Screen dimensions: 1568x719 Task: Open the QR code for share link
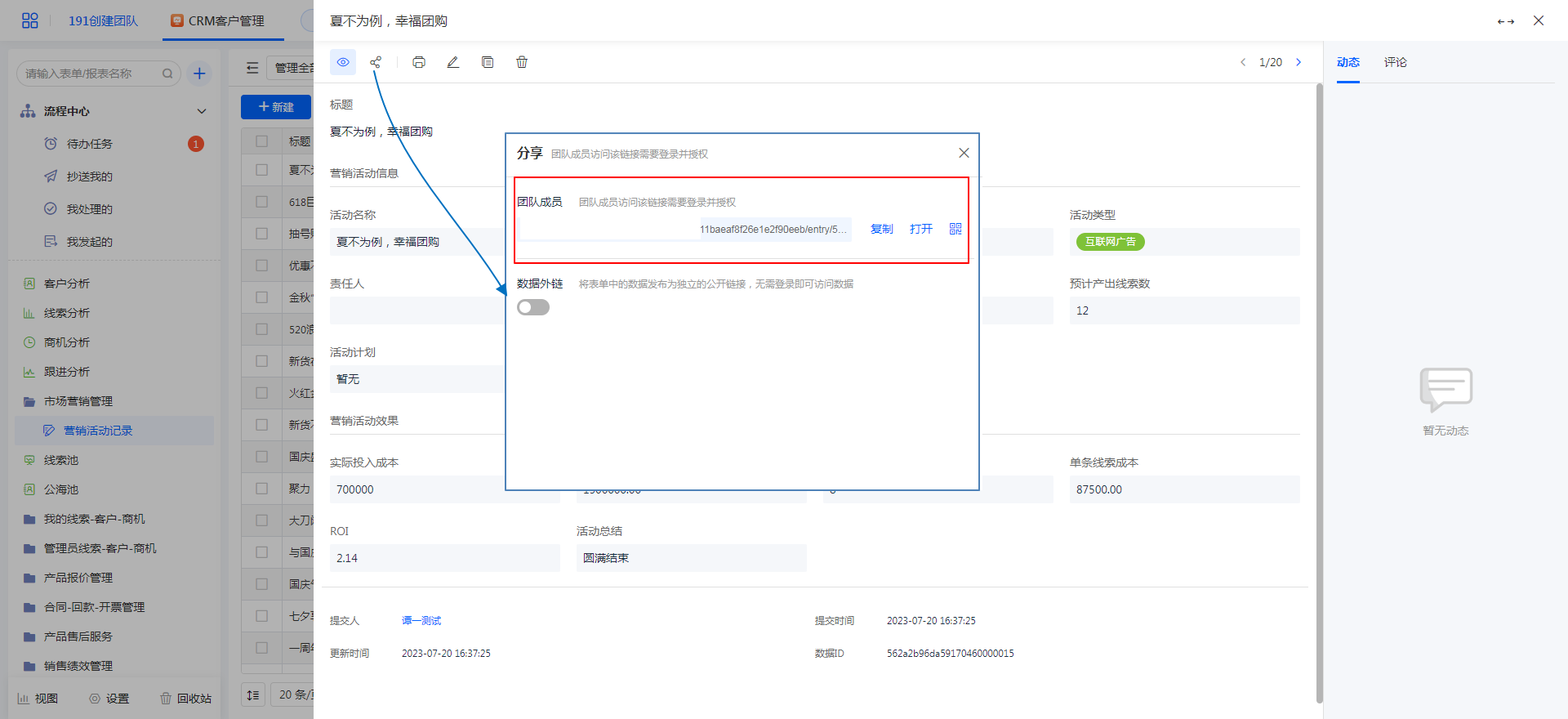(955, 229)
